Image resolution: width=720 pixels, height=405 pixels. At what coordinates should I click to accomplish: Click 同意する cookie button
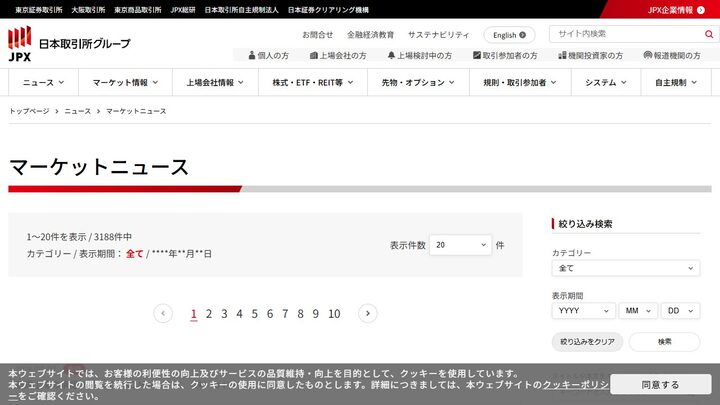click(660, 384)
